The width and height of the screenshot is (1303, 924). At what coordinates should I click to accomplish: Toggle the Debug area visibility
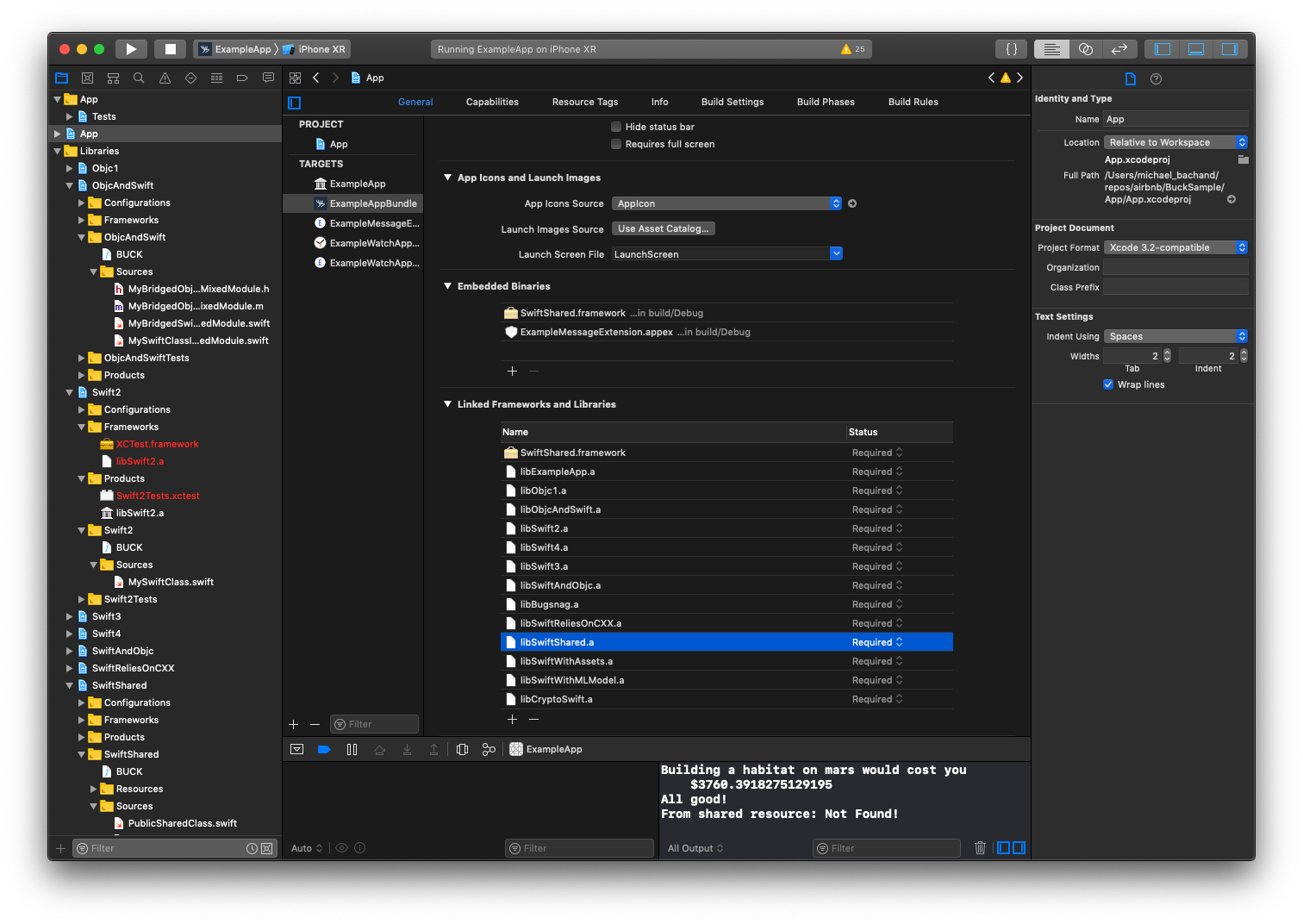(x=1196, y=49)
